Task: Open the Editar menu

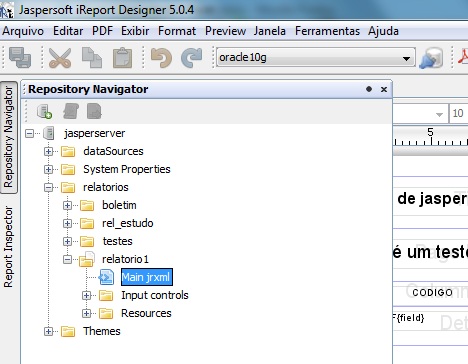Action: pos(68,31)
